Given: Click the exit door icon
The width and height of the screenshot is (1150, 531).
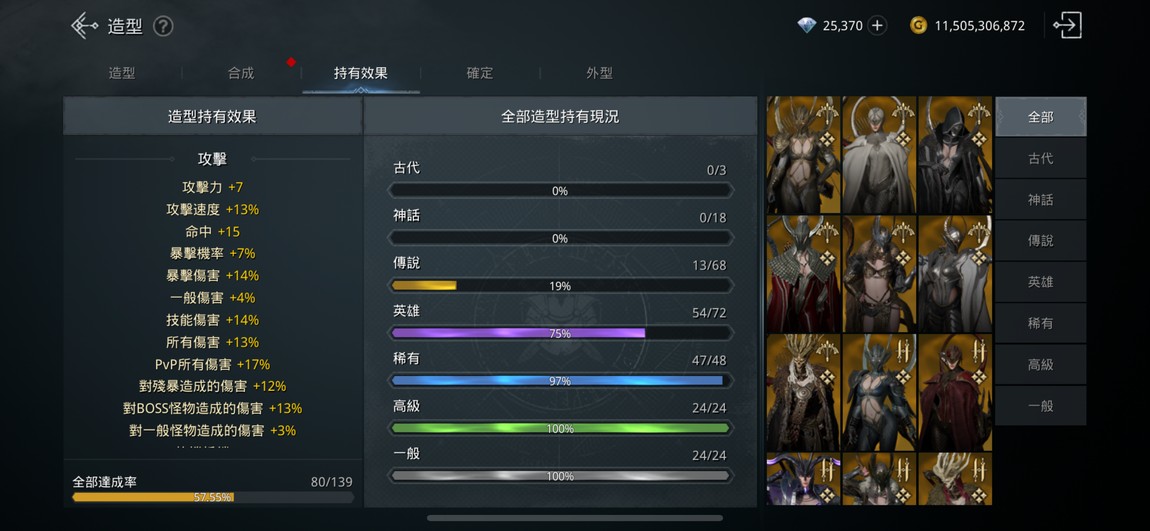Looking at the screenshot, I should tap(1067, 26).
